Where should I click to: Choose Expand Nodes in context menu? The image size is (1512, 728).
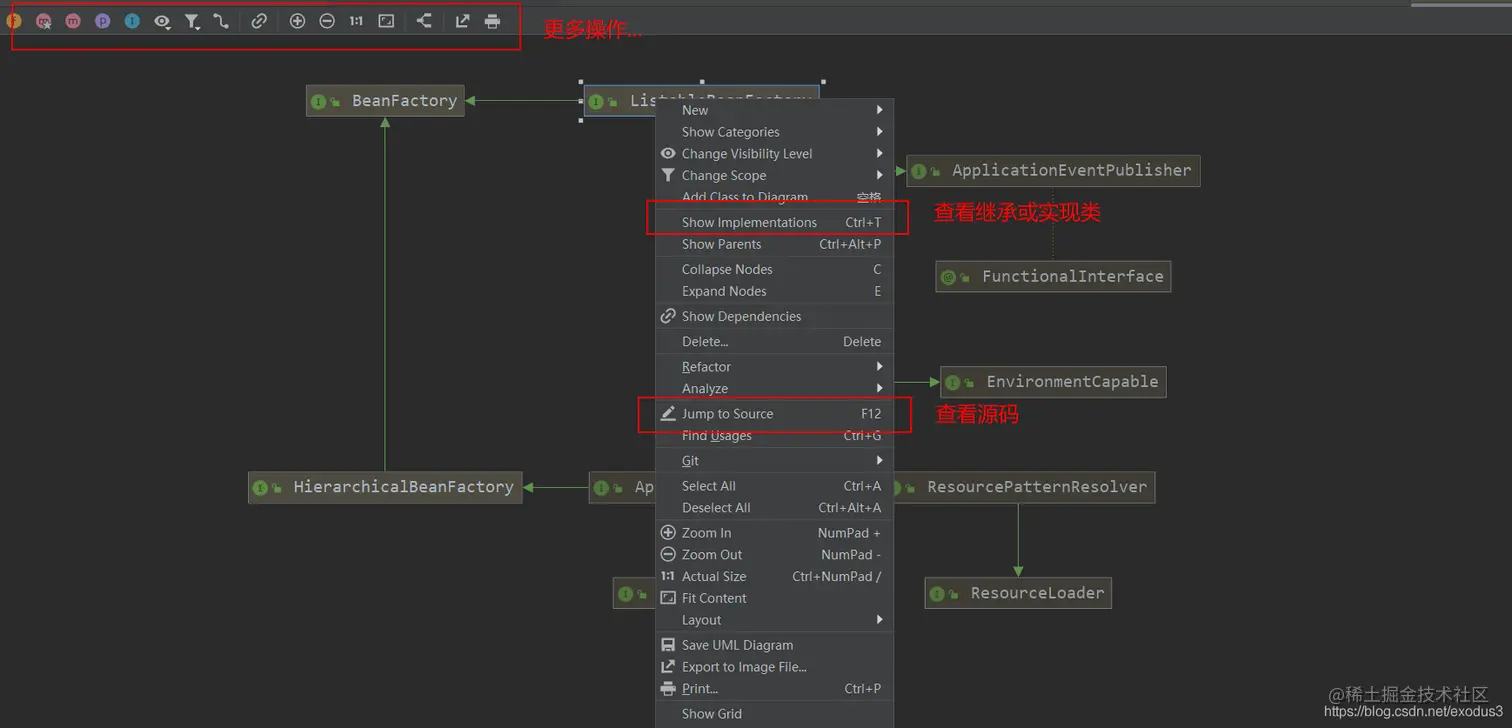tap(774, 291)
